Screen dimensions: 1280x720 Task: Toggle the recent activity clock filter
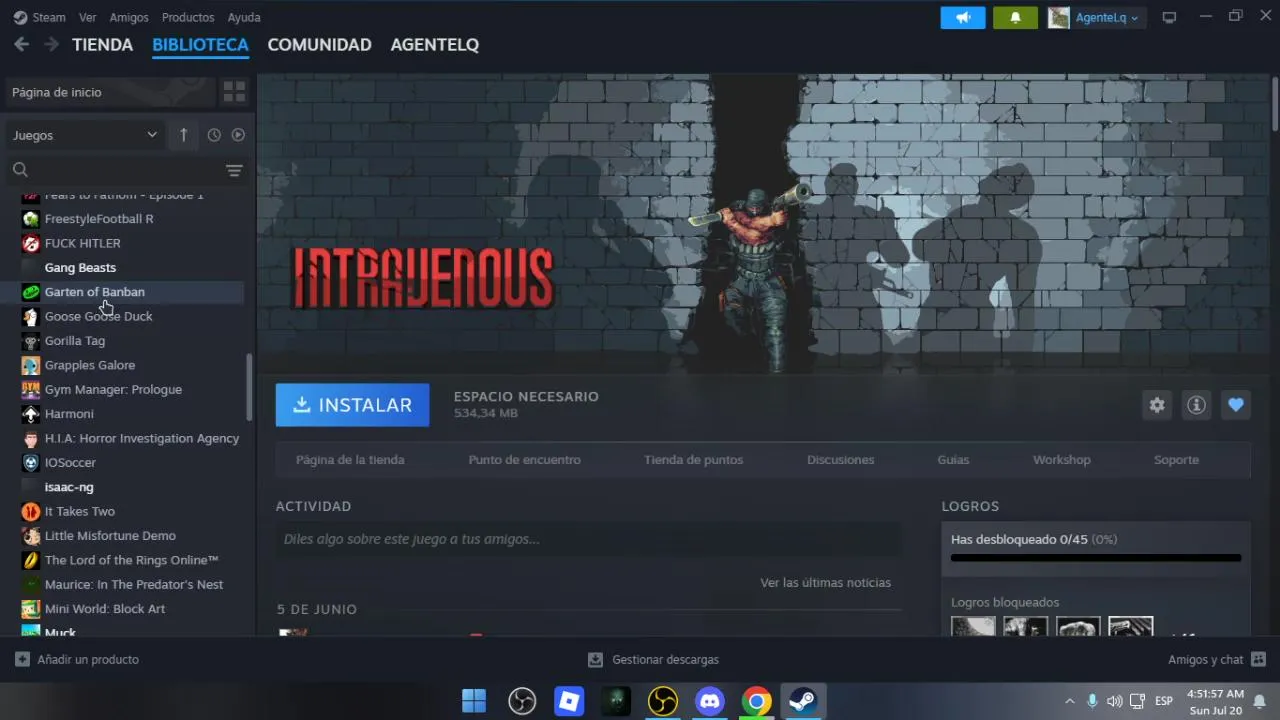(214, 135)
